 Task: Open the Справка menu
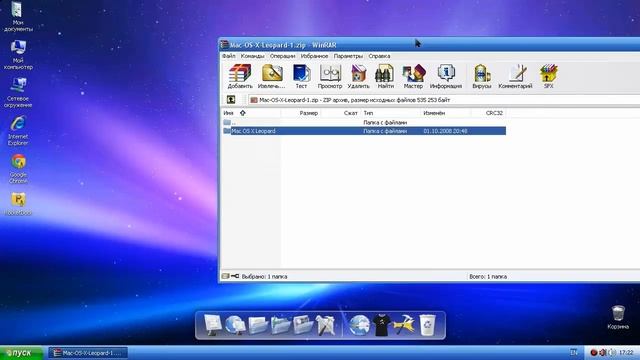(379, 56)
